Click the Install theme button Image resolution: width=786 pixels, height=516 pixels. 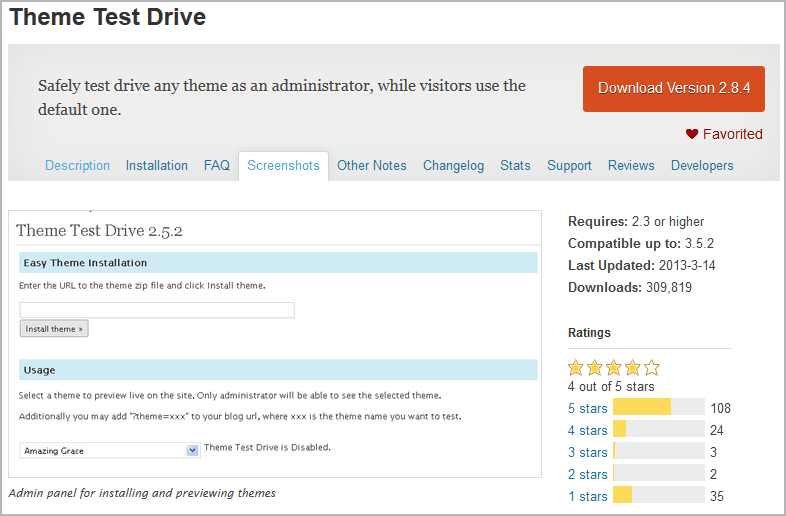coord(54,328)
